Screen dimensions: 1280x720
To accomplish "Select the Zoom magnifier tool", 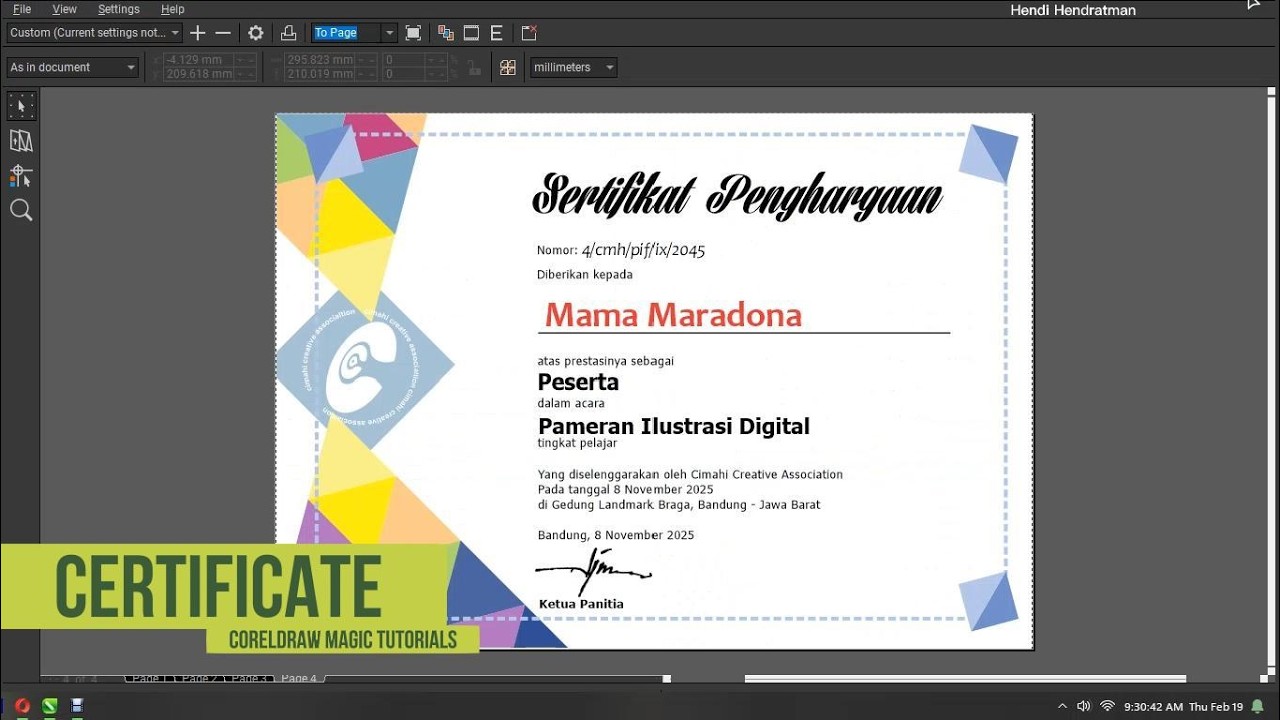I will pos(21,210).
